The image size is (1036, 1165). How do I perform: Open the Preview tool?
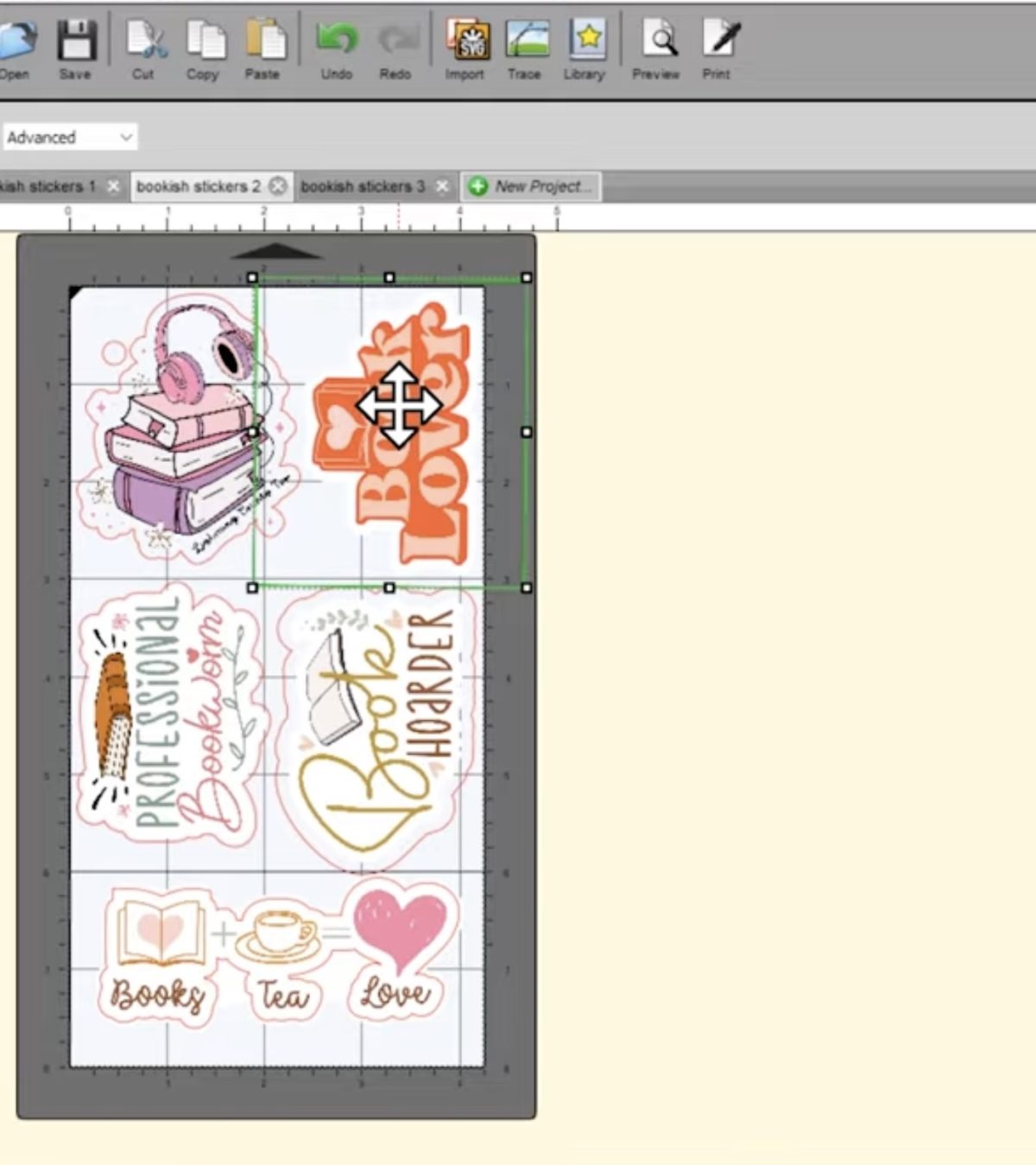tap(657, 50)
